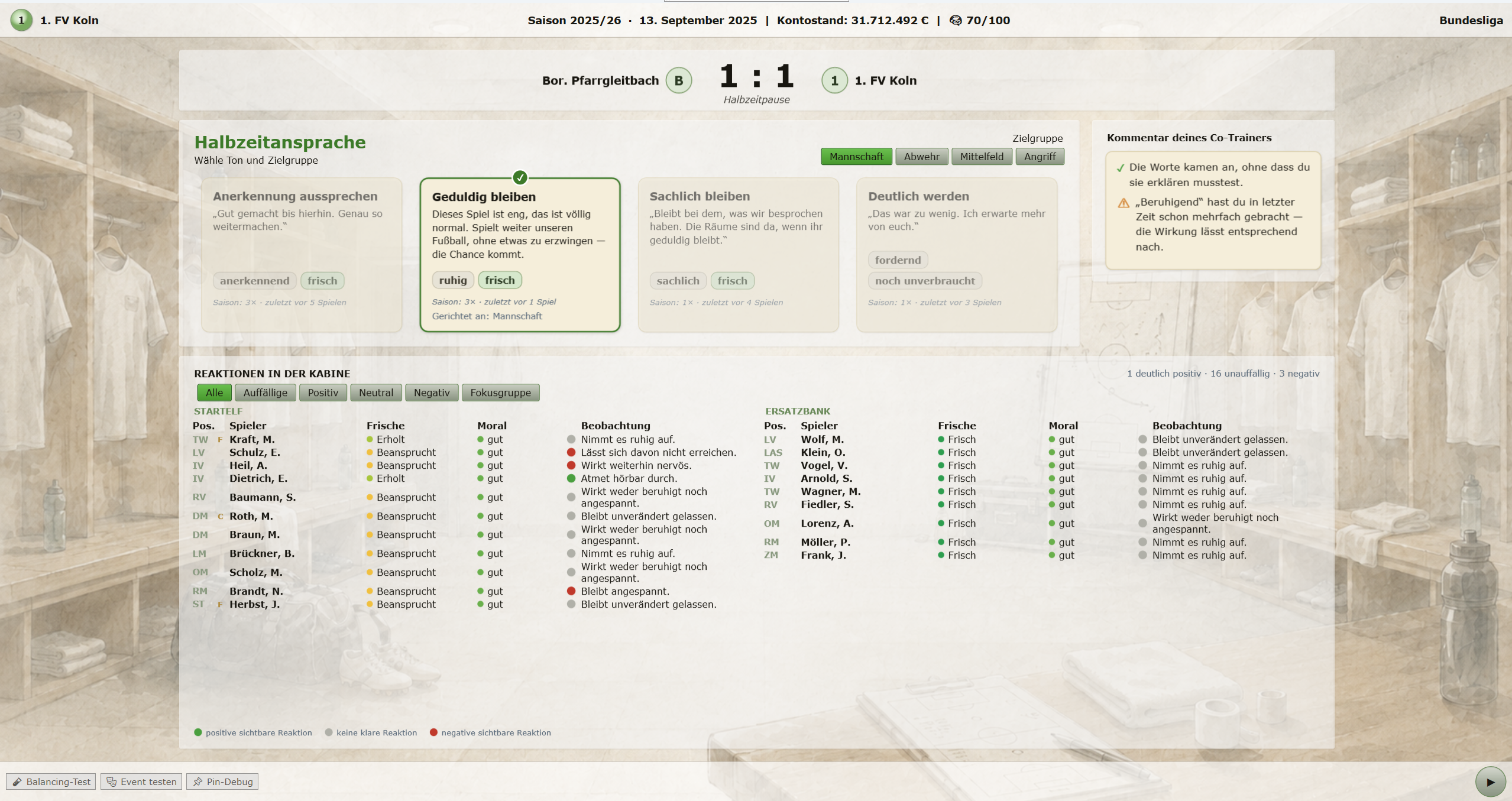Choose the Deutlich werden speech card
This screenshot has width=1512, height=801.
click(x=956, y=255)
